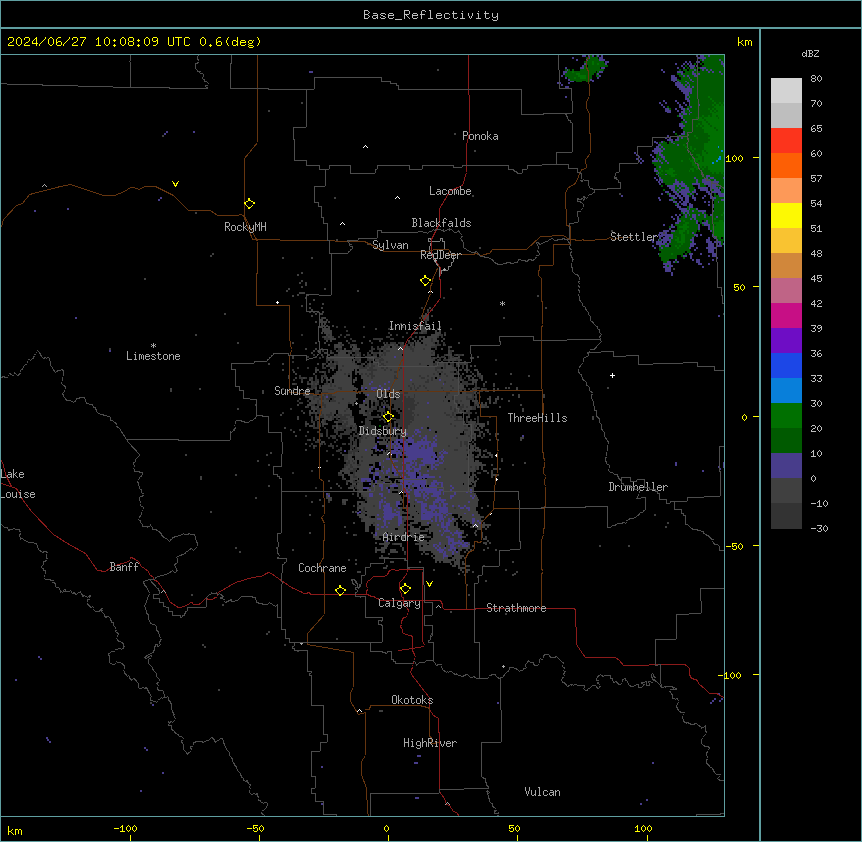Viewport: 862px width, 842px height.
Task: Click the Cochrane text label
Action: (322, 568)
